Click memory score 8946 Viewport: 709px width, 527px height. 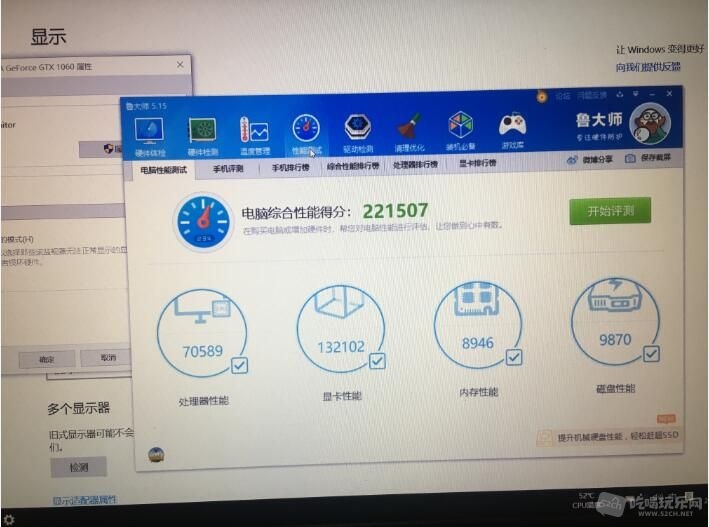coord(477,343)
